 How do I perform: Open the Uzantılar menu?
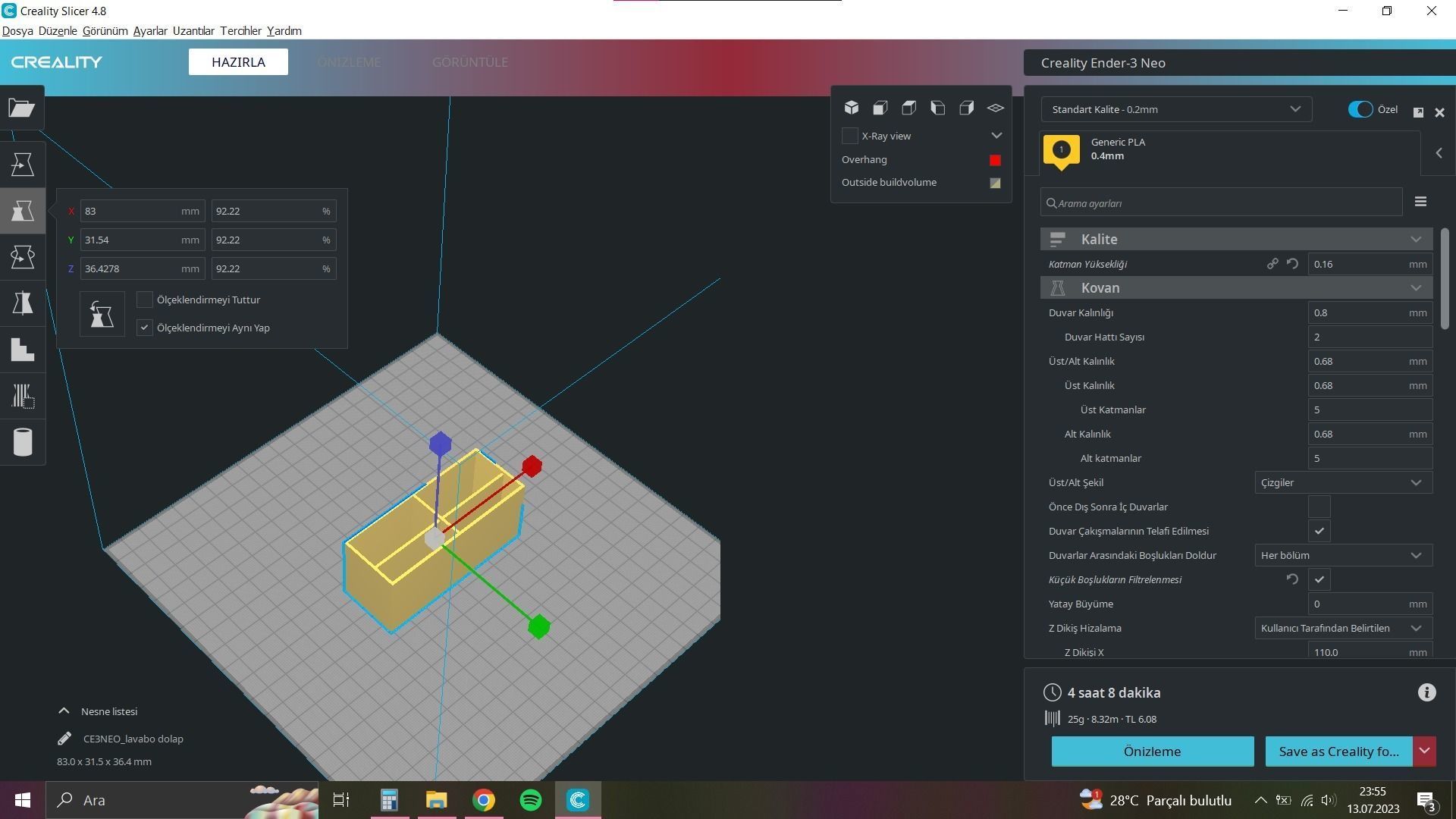[x=193, y=31]
